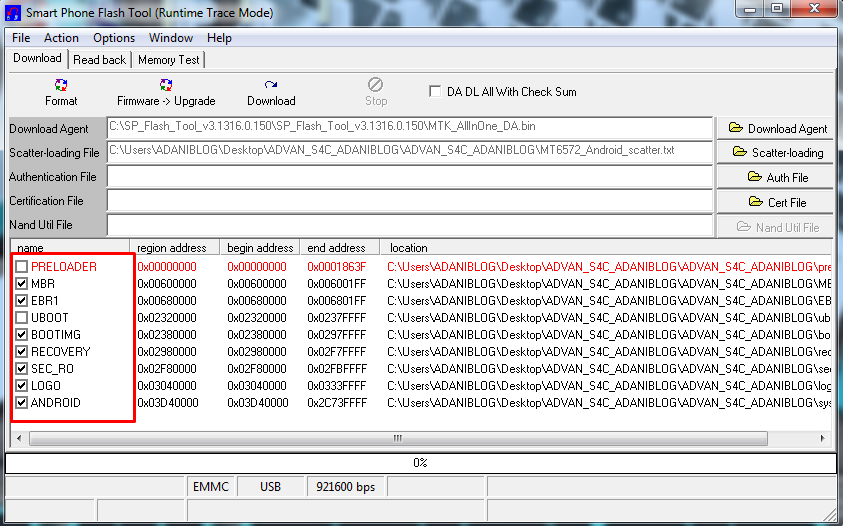The height and width of the screenshot is (526, 843).
Task: Click the SEC_RO row location path
Action: (x=609, y=369)
